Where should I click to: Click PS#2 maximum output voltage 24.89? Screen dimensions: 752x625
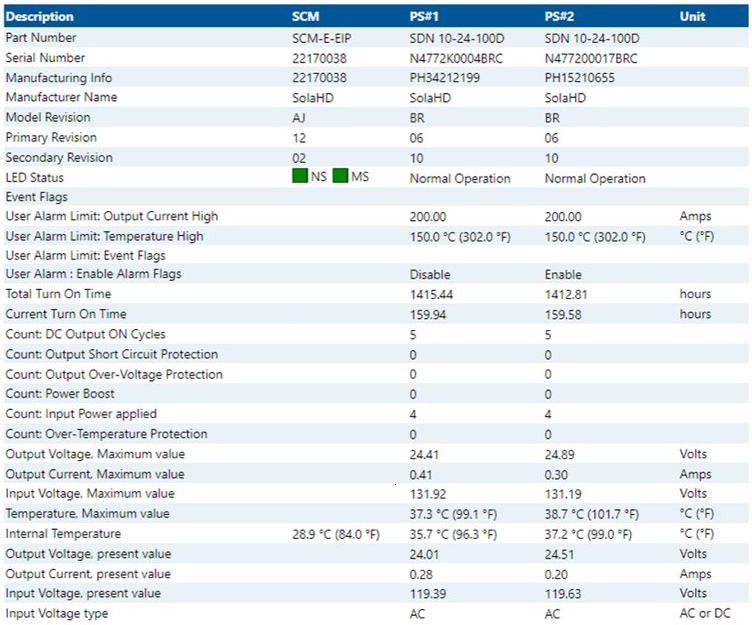pos(560,455)
